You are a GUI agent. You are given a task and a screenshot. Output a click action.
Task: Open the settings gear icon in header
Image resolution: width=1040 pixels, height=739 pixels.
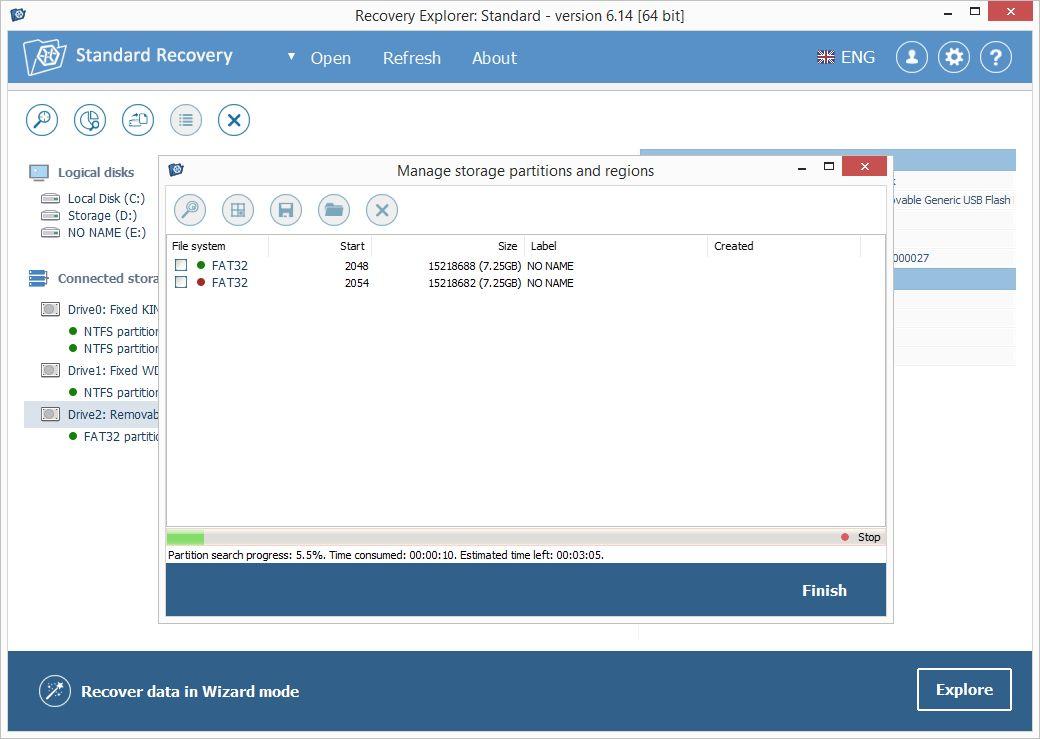pos(954,58)
